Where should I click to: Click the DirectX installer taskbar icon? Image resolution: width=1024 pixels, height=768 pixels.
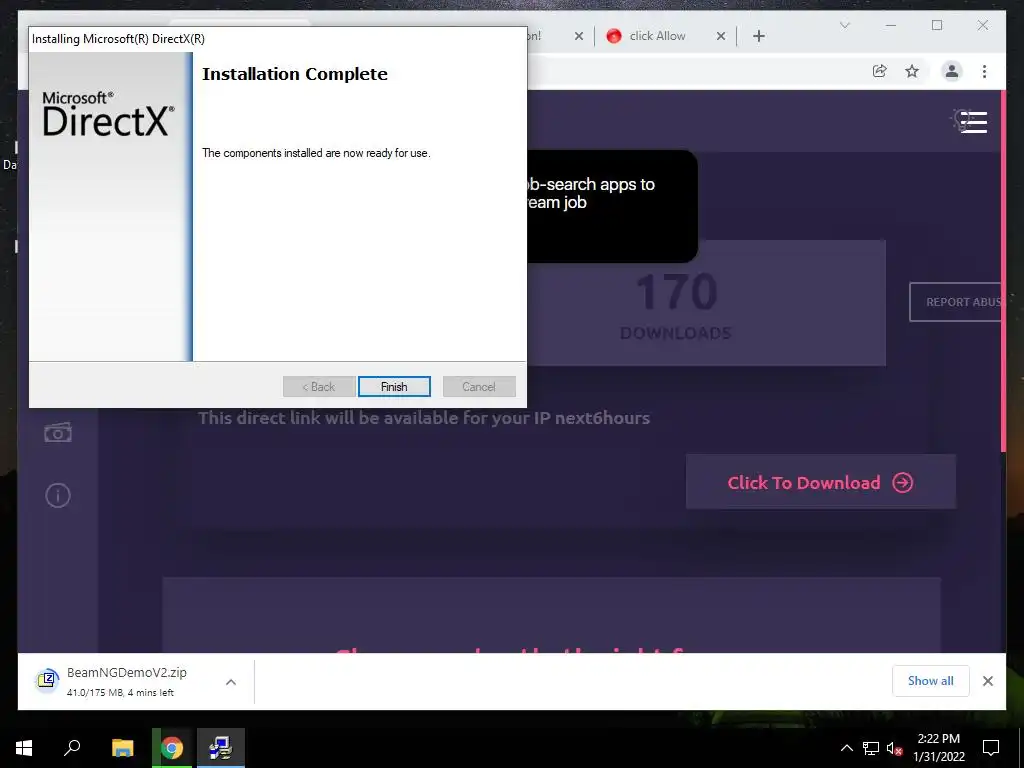[221, 748]
